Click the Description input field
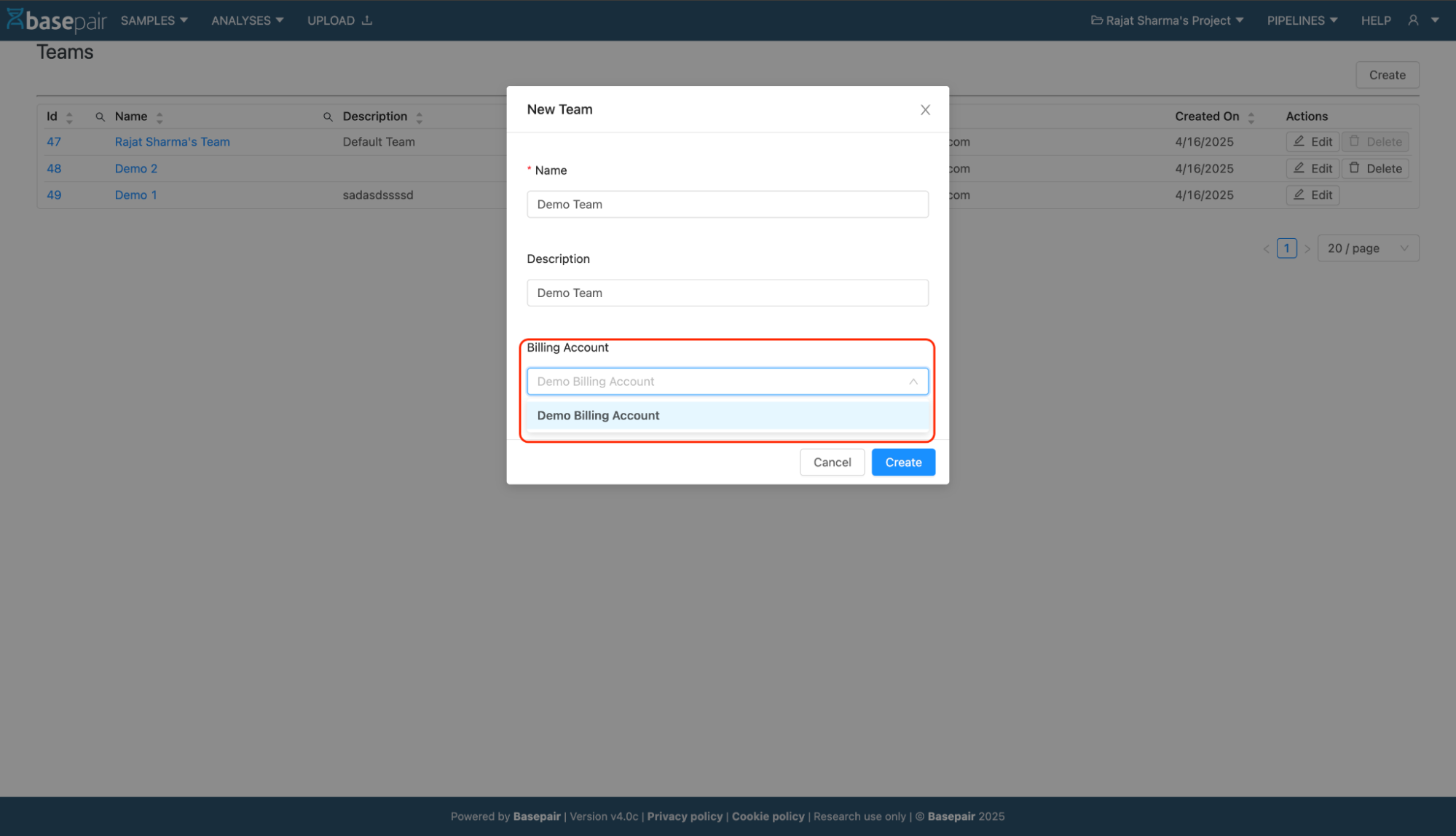The image size is (1456, 836). (727, 293)
